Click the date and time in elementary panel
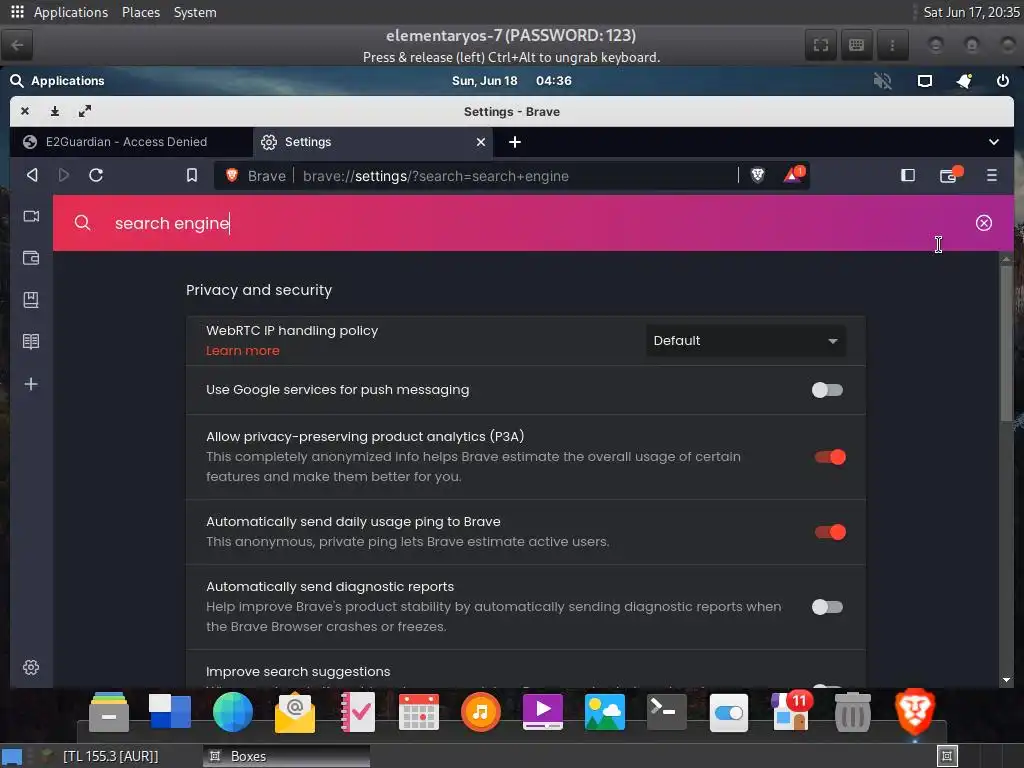The width and height of the screenshot is (1024, 768). 511,80
